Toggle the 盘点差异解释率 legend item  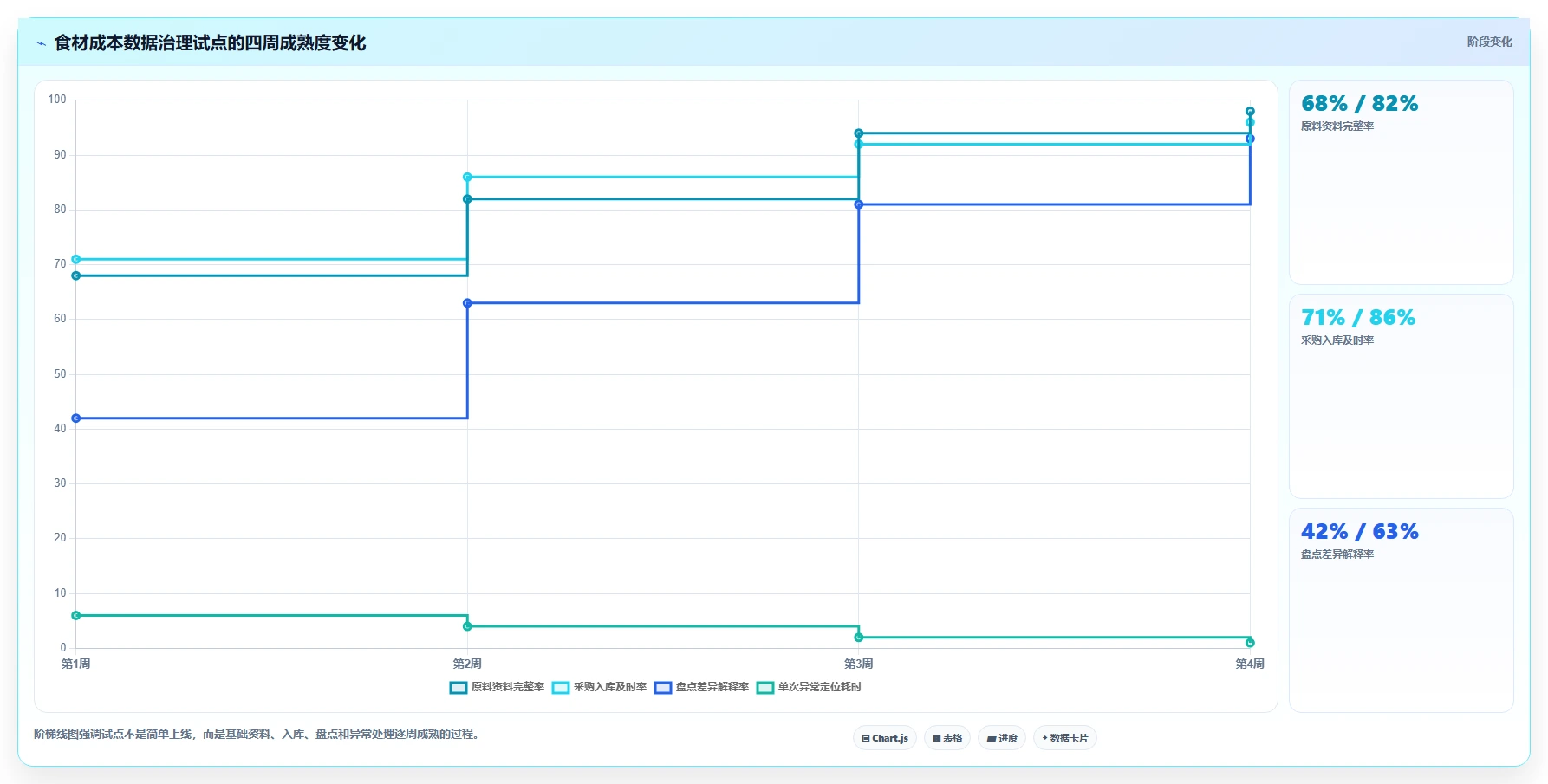702,687
